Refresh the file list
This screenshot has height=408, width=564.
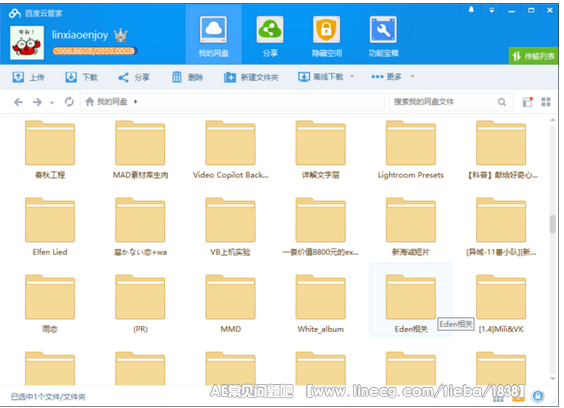[x=69, y=102]
